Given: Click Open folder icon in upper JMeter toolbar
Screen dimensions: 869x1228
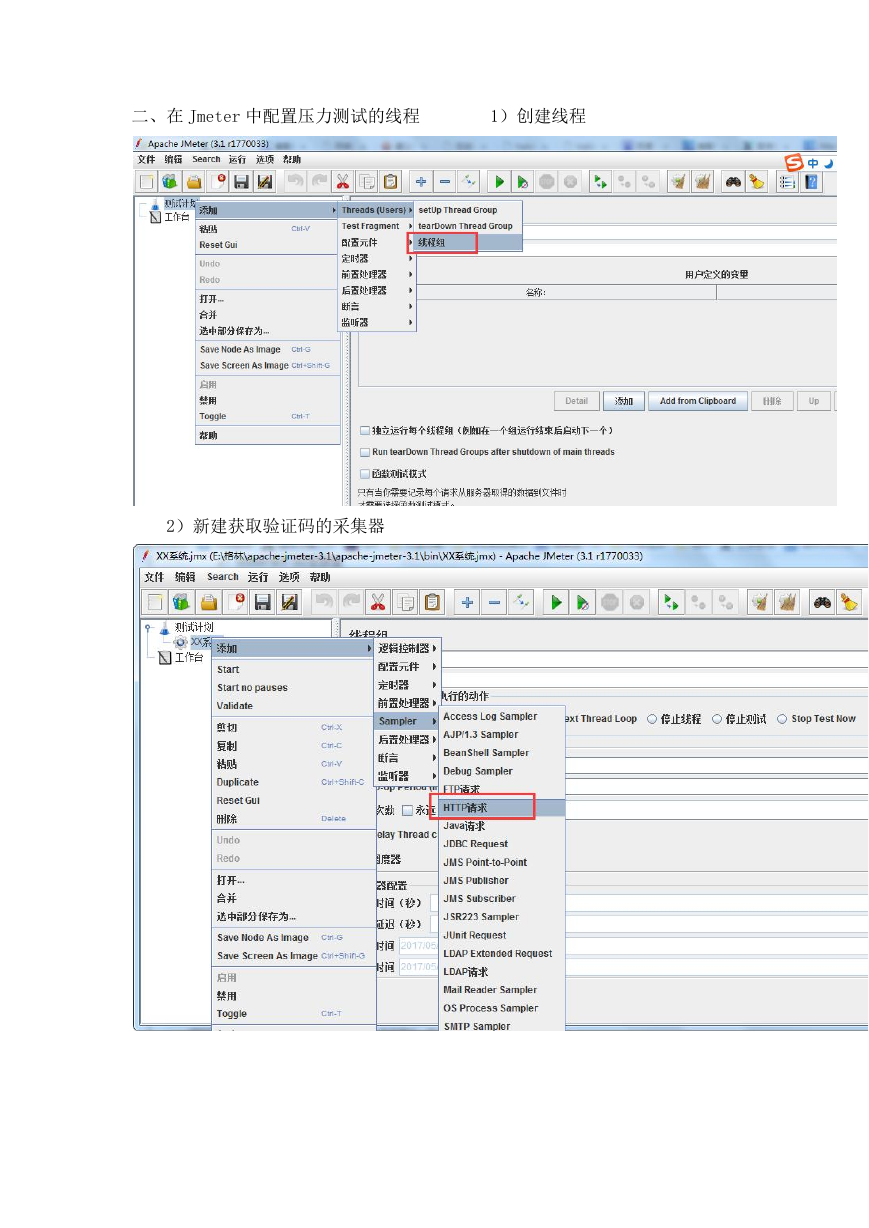Looking at the screenshot, I should click(194, 181).
